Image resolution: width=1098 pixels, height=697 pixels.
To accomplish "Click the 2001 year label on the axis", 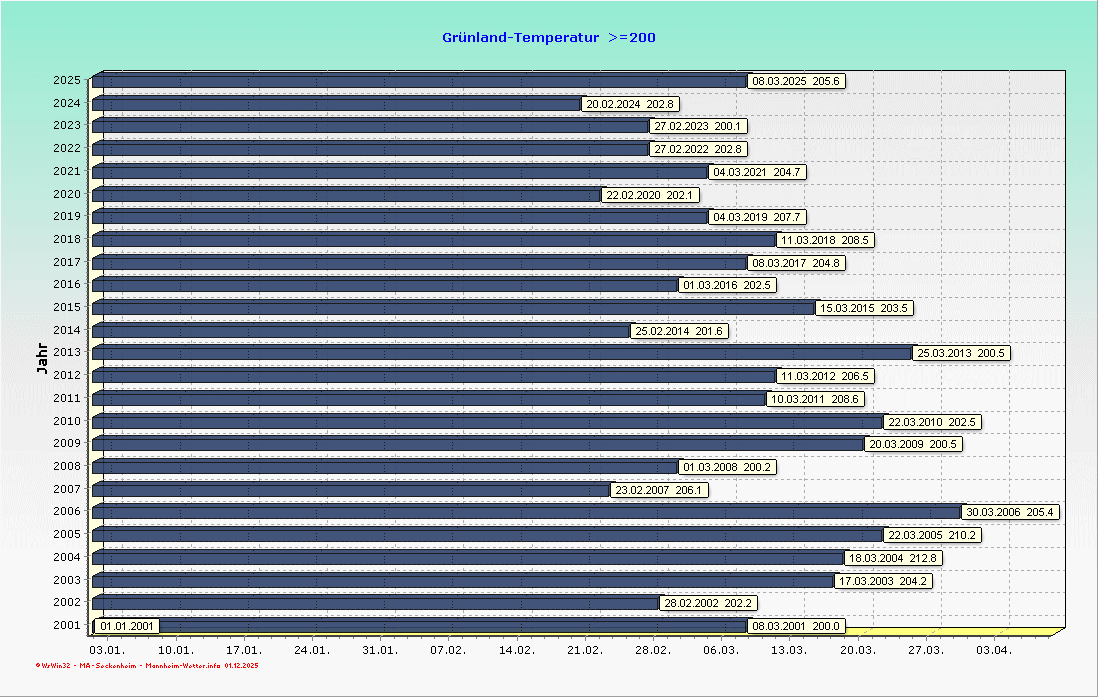I will pos(69,624).
